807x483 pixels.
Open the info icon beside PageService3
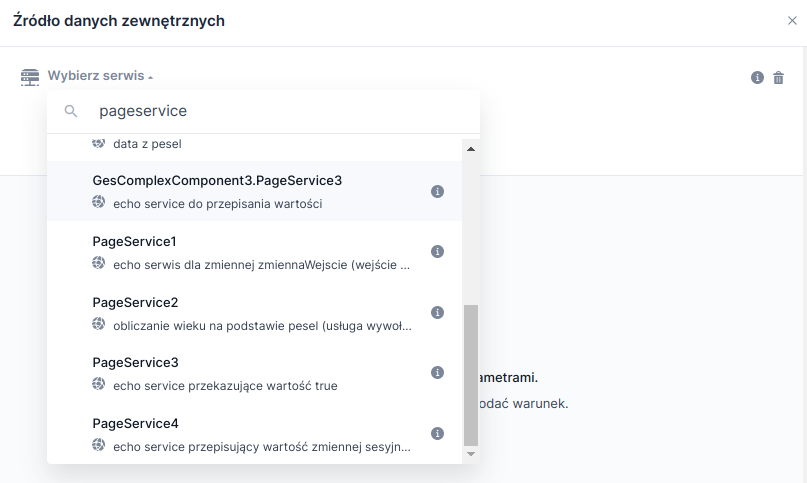pyautogui.click(x=437, y=372)
